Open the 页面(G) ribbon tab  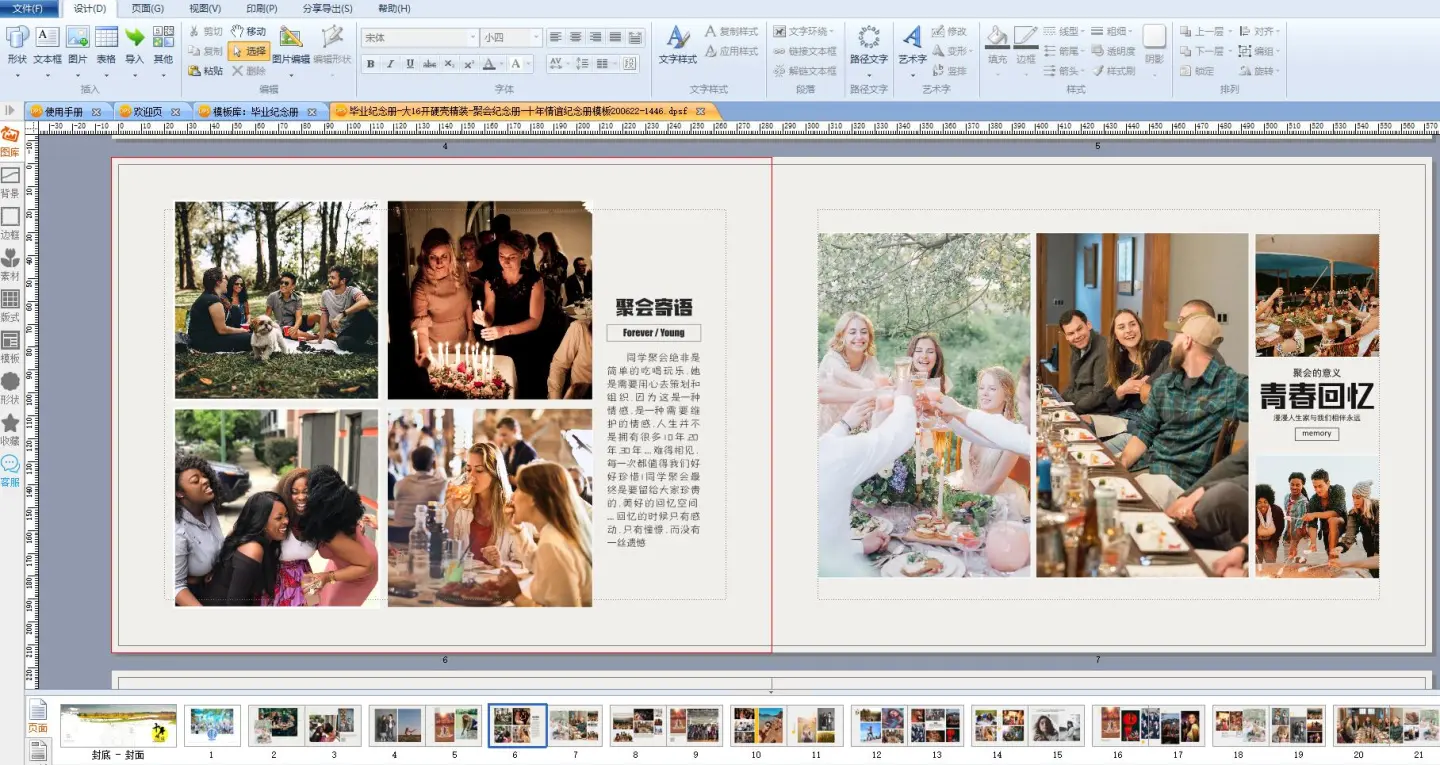[148, 8]
